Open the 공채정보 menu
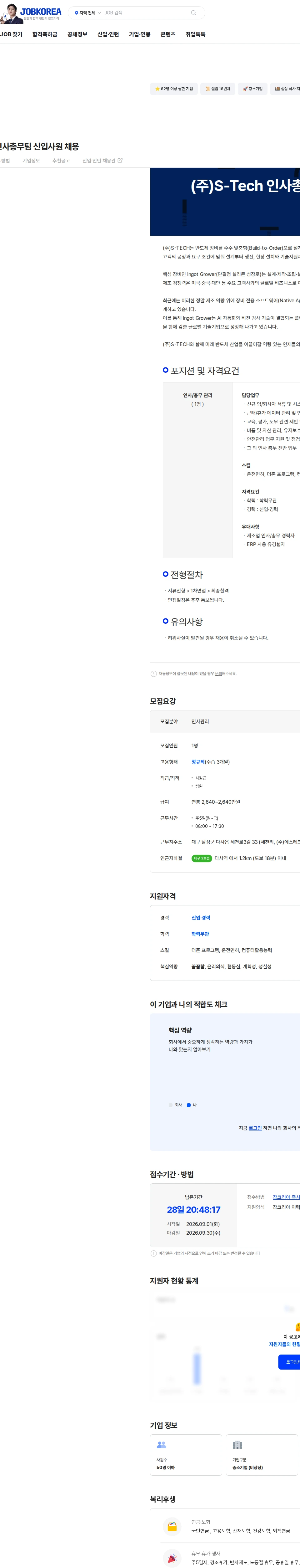Image resolution: width=300 pixels, height=1568 pixels. 77,35
